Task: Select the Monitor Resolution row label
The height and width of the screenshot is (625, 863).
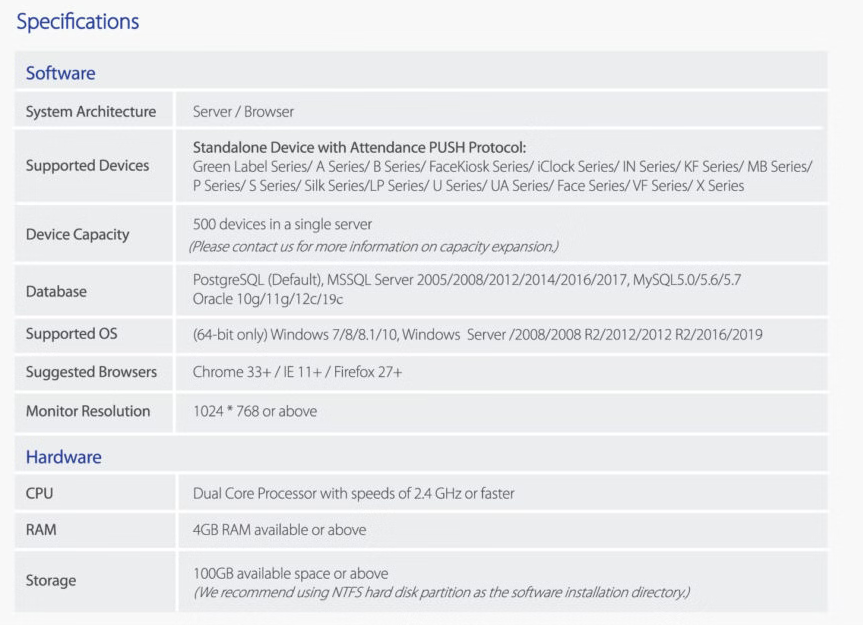Action: [88, 411]
